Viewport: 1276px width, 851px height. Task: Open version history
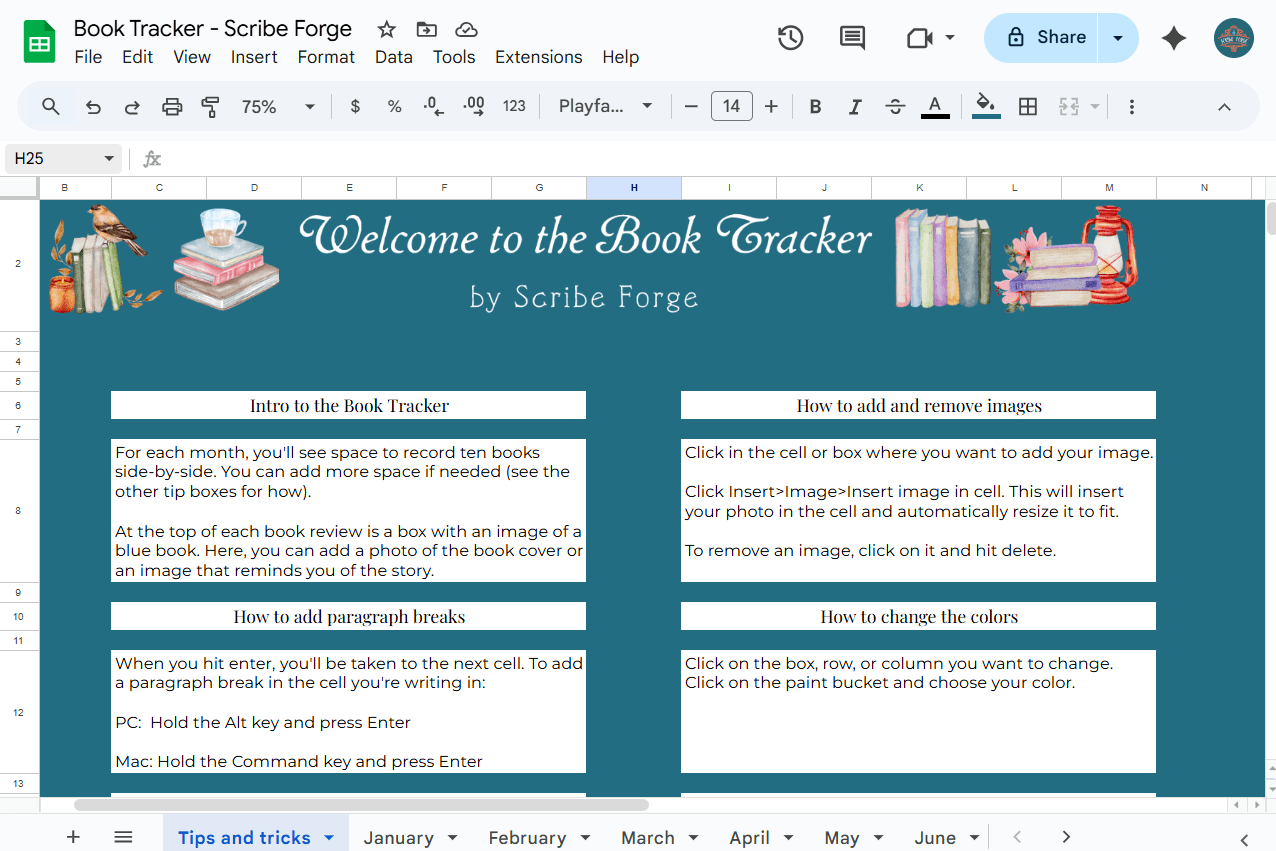[789, 37]
